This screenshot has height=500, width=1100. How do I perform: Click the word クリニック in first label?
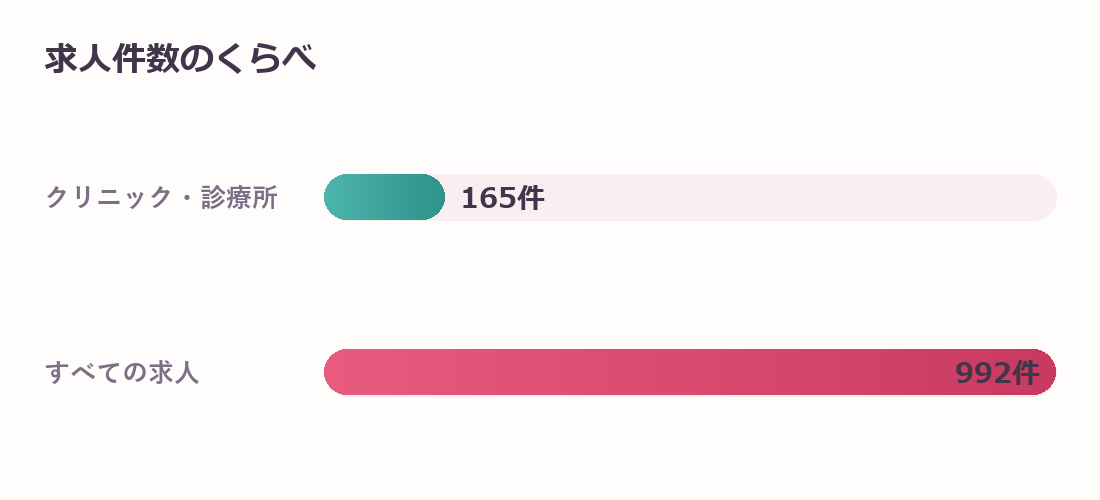108,198
